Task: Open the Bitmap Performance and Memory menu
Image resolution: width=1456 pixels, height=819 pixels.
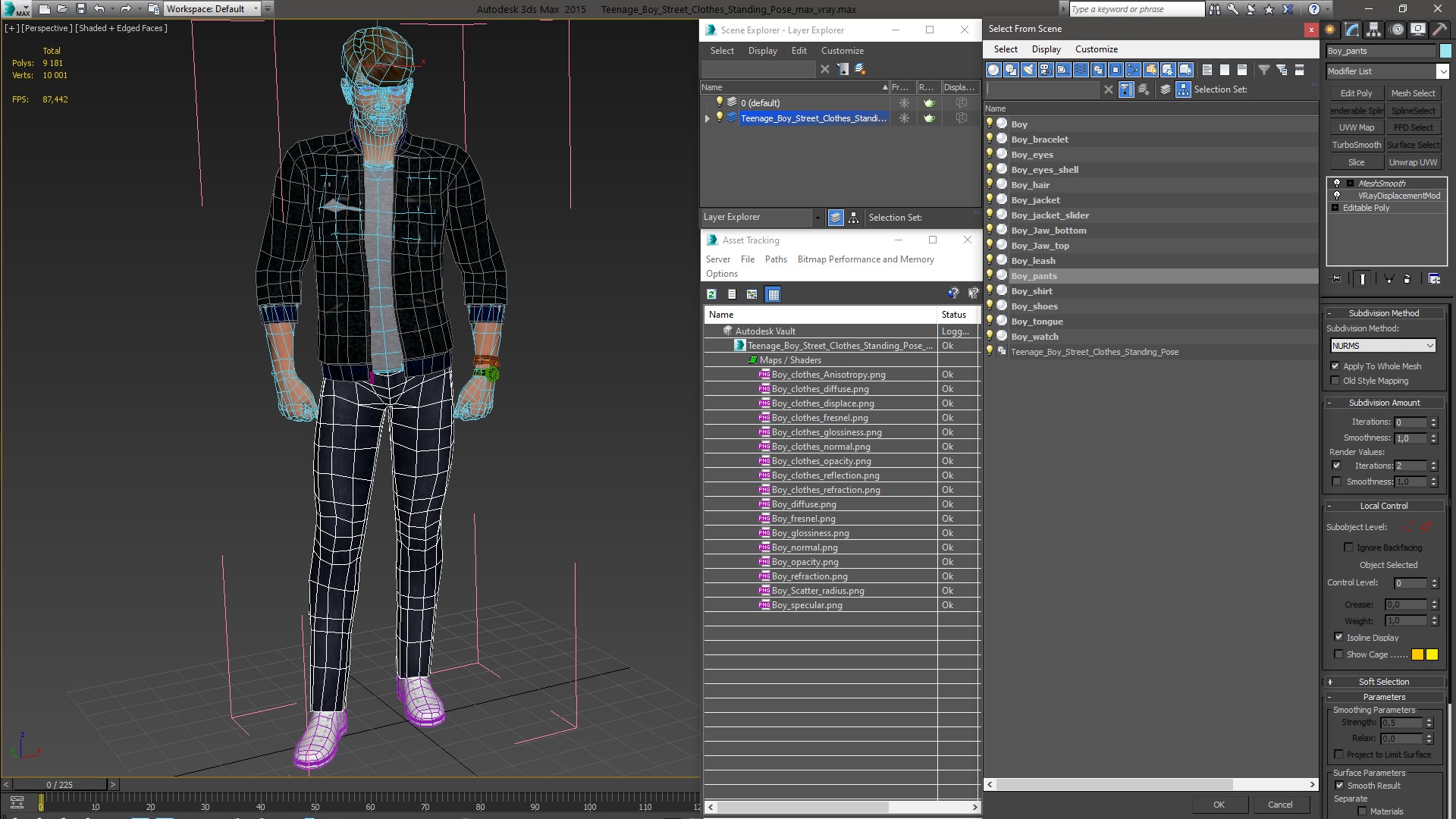Action: click(x=865, y=259)
